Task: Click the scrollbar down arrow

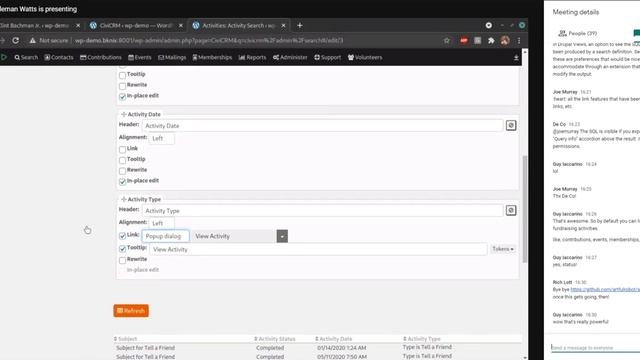Action: (x=524, y=357)
